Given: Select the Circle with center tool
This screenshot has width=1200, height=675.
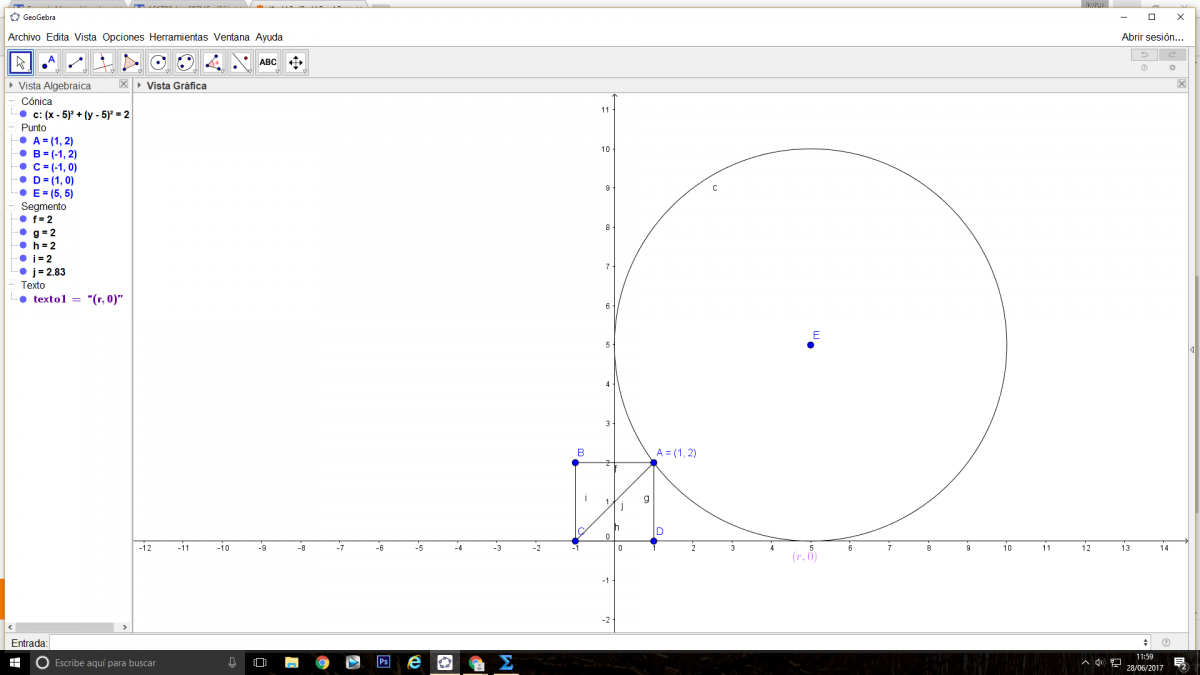Looking at the screenshot, I should [158, 63].
